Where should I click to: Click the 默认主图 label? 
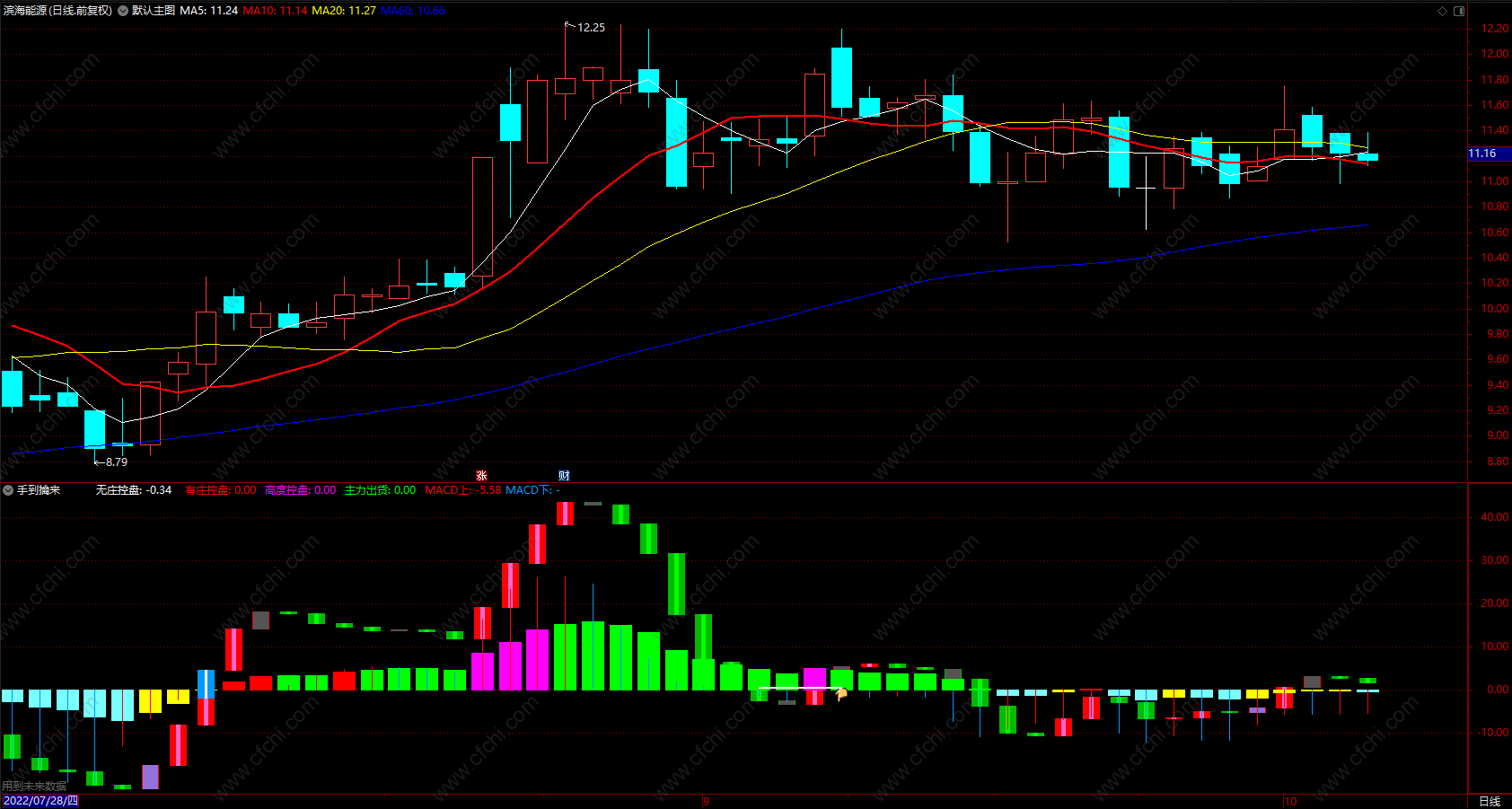coord(154,11)
